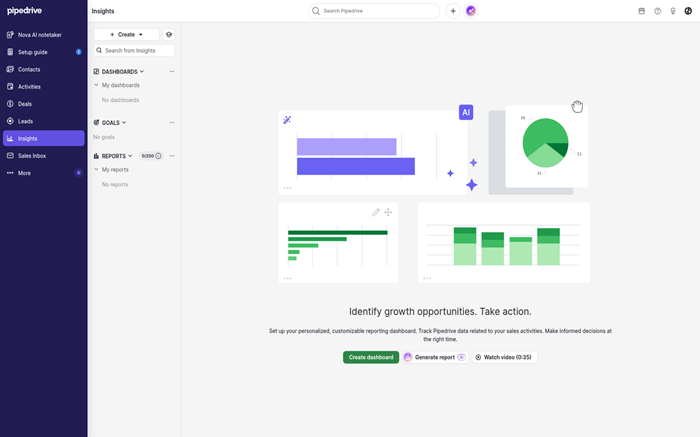The width and height of the screenshot is (700, 437).
Task: Click the stacked bar chart illustration
Action: pyautogui.click(x=504, y=243)
